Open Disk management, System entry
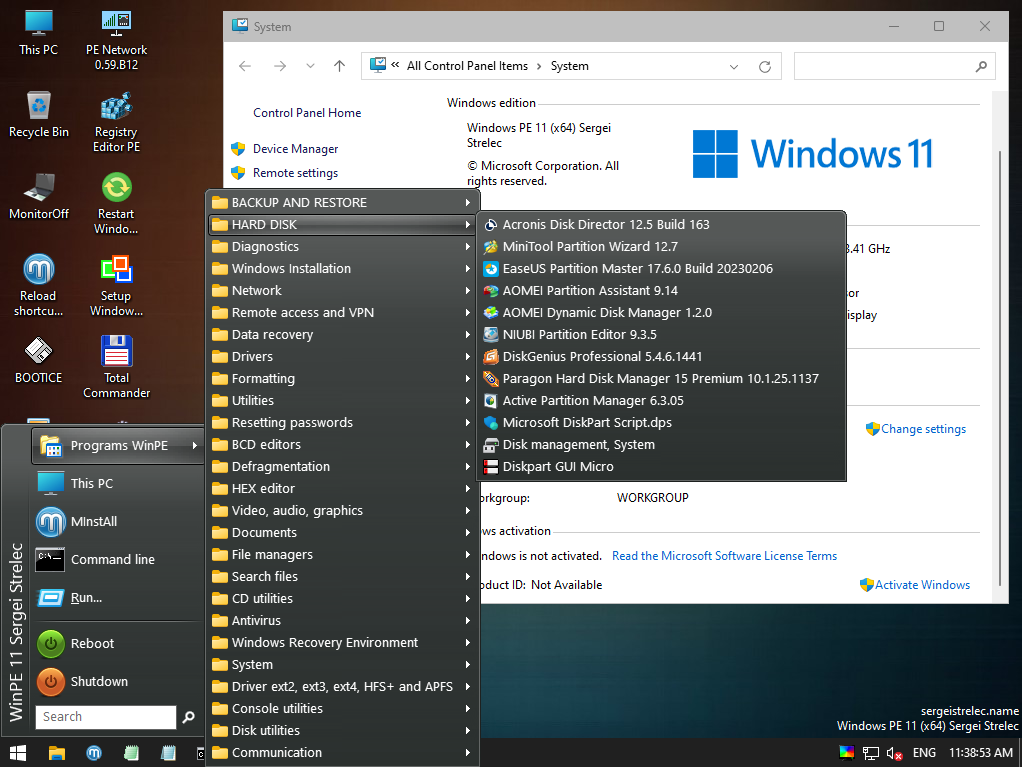This screenshot has height=767, width=1022. click(x=661, y=444)
